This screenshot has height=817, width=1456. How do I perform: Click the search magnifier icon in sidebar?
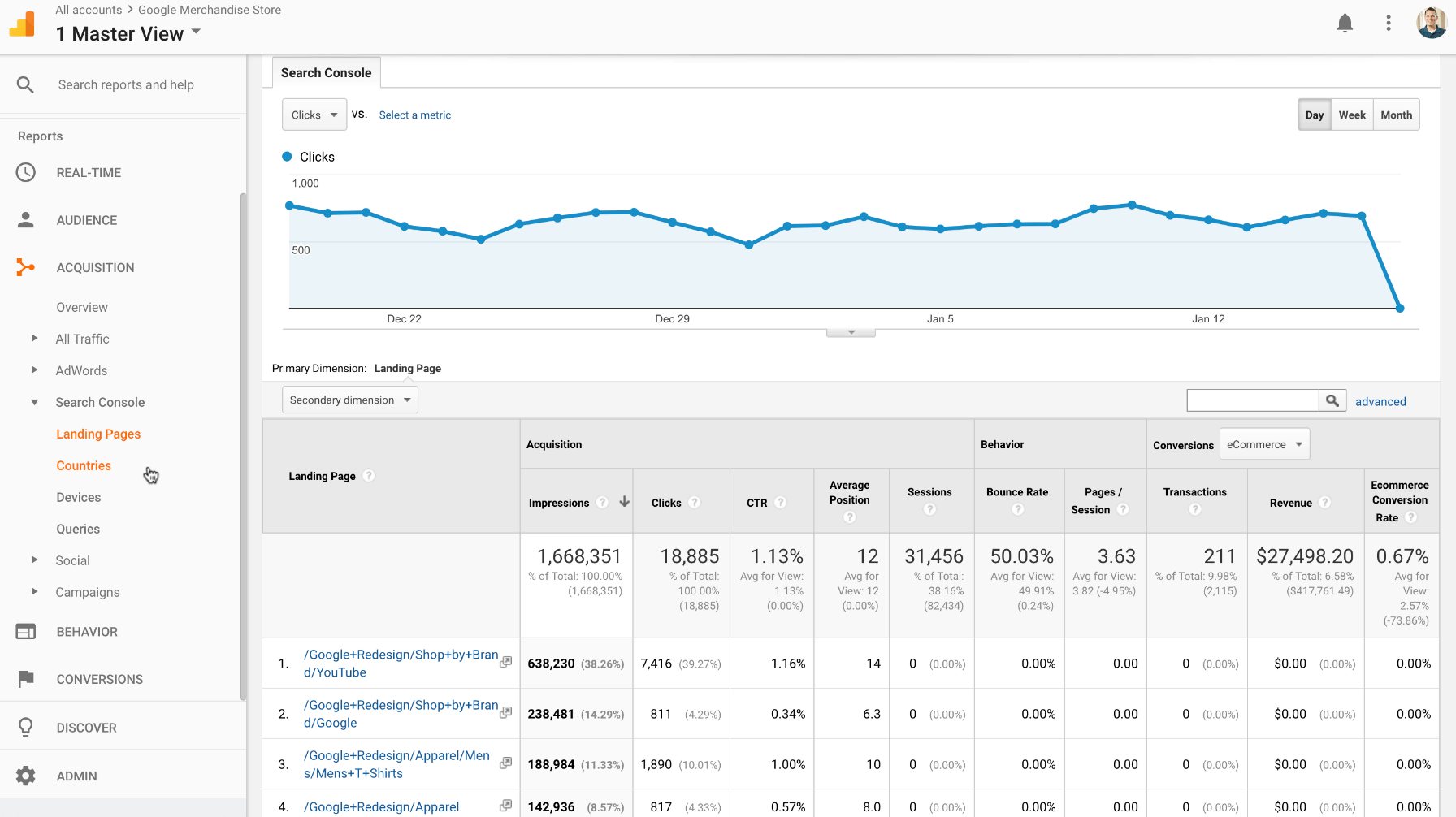[x=25, y=84]
